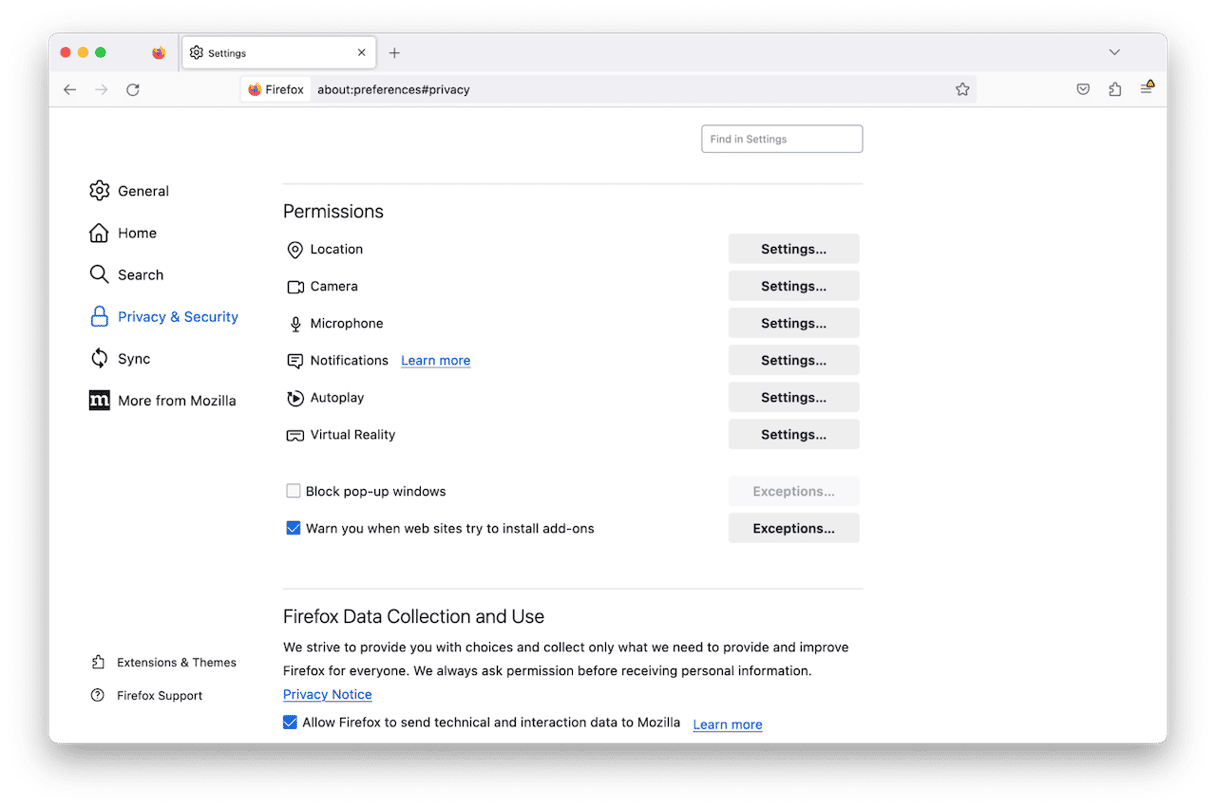
Task: Bookmark this page with the star icon
Action: (x=962, y=90)
